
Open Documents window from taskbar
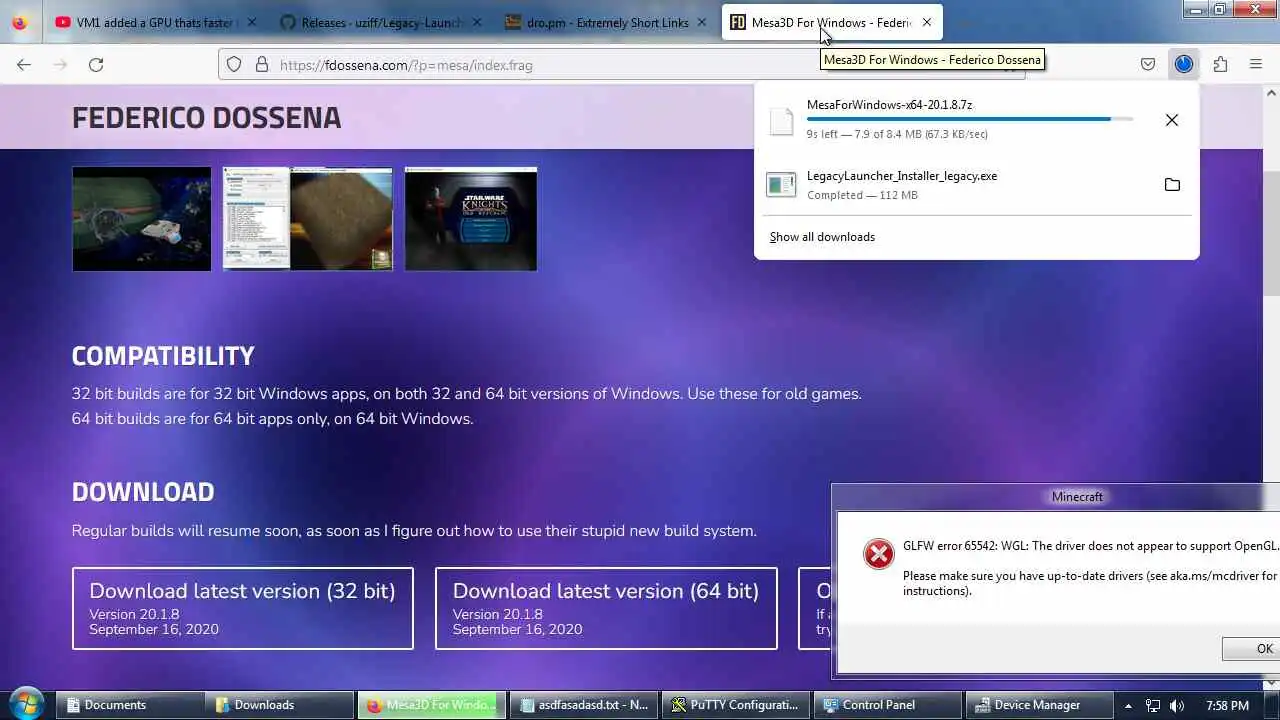coord(128,705)
